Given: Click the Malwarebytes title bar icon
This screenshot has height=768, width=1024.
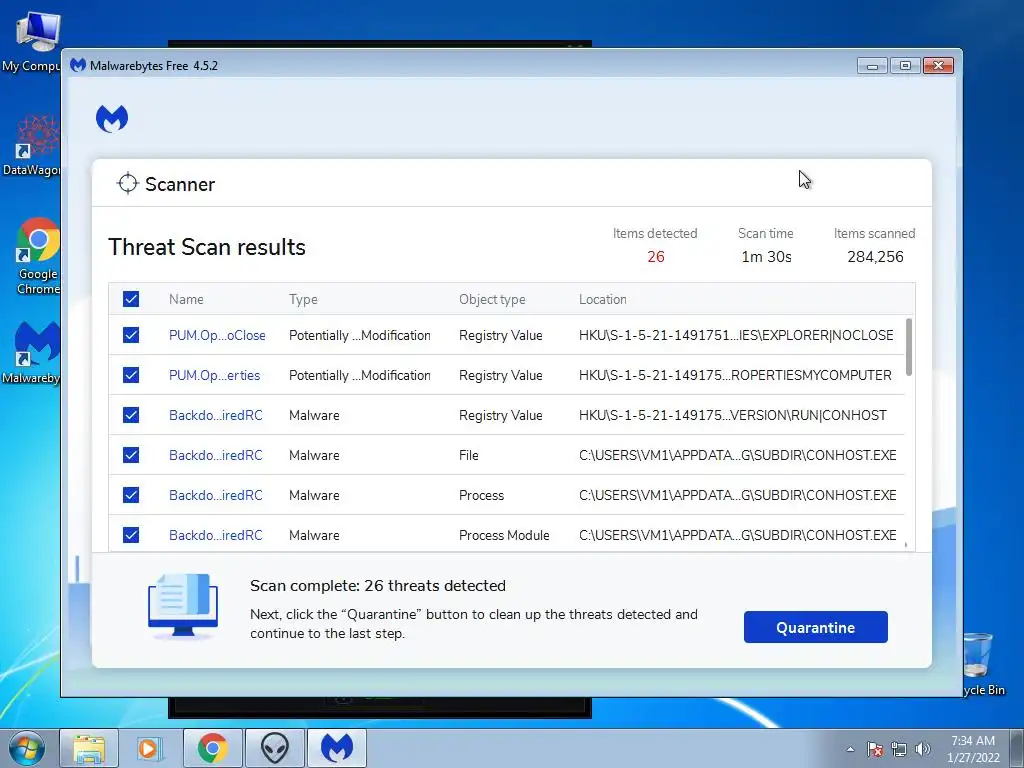Looking at the screenshot, I should tap(78, 65).
